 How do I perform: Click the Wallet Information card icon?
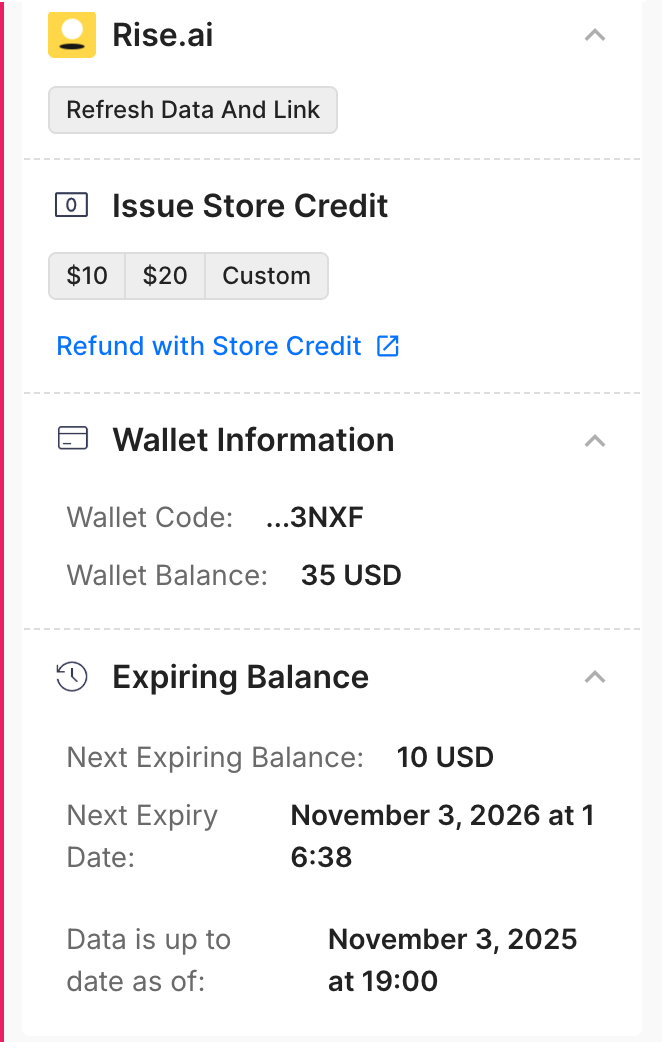(x=72, y=440)
